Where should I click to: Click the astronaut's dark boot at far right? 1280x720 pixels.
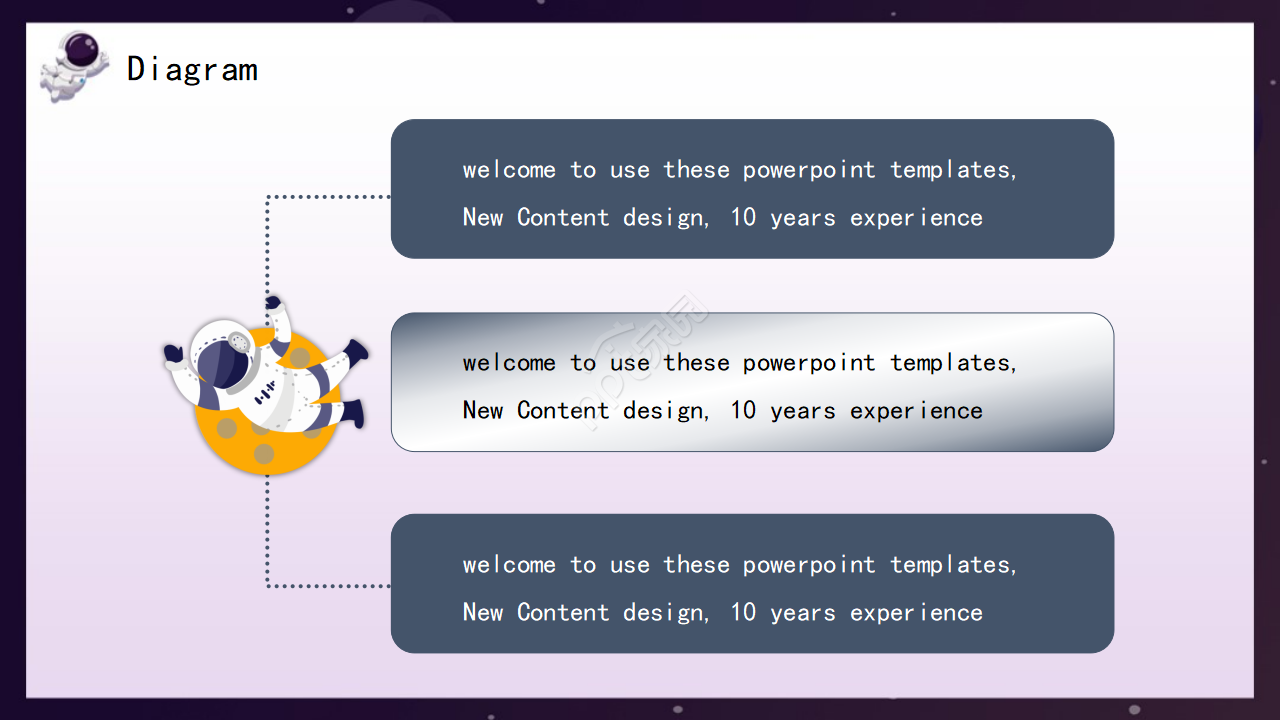click(356, 351)
